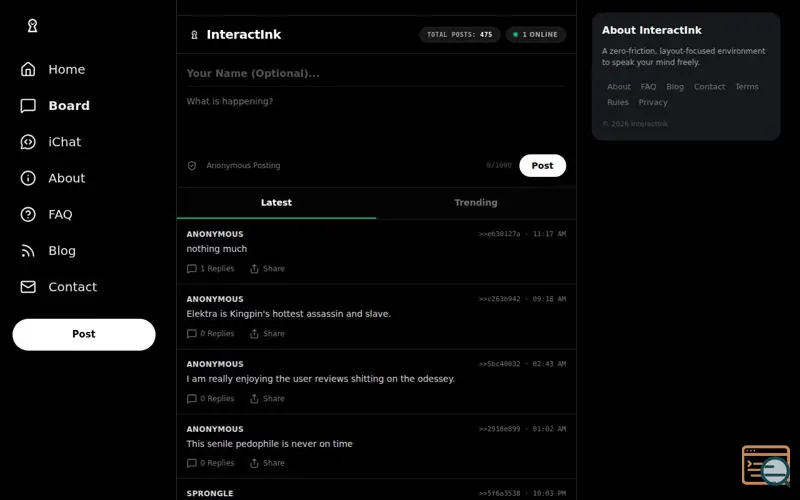The width and height of the screenshot is (800, 500).
Task: Click reply icon on "never on time" post
Action: 192,463
